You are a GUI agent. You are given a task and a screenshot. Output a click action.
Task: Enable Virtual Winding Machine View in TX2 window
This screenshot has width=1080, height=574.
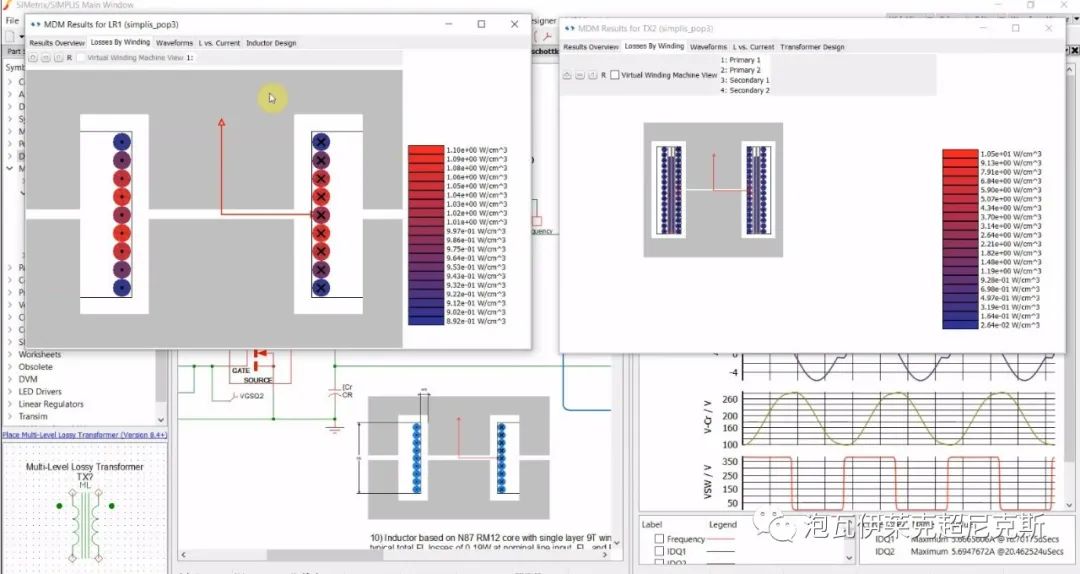point(615,75)
